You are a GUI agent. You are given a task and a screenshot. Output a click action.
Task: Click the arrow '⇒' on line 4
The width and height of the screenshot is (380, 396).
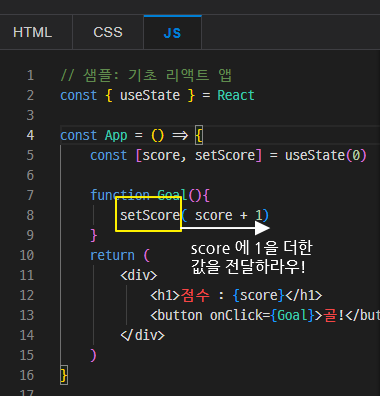point(180,136)
